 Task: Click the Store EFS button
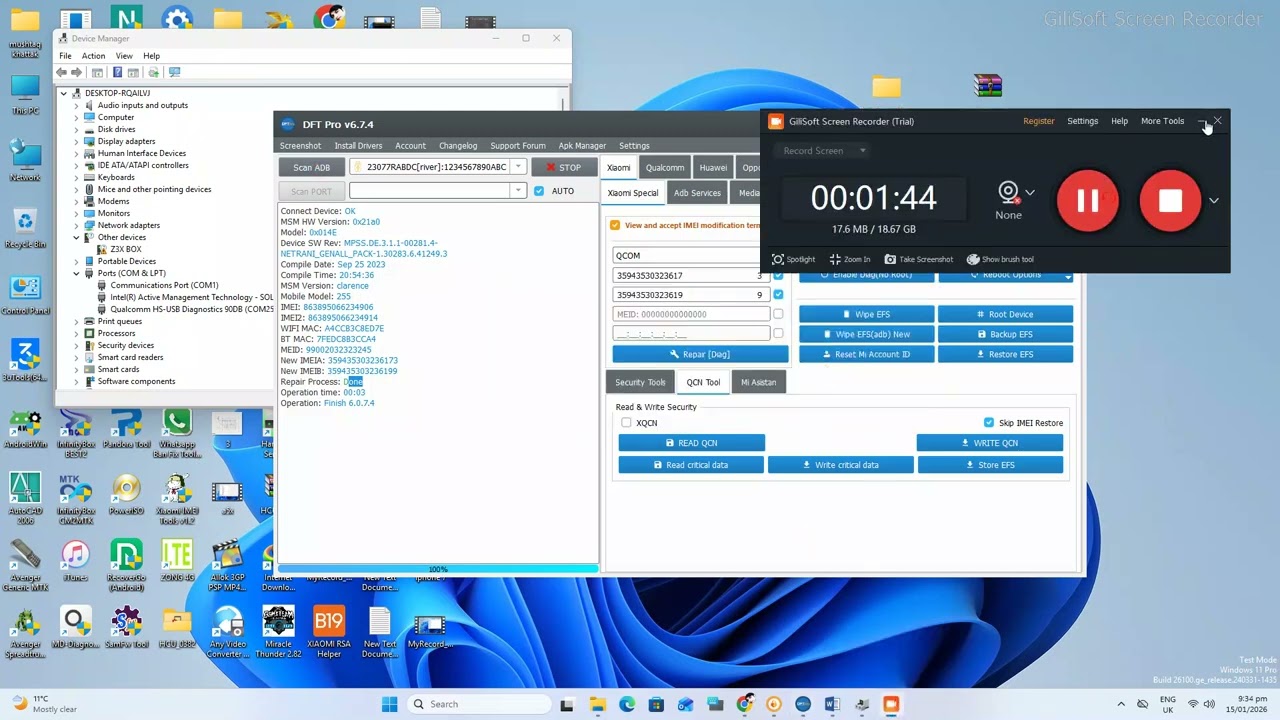[990, 465]
